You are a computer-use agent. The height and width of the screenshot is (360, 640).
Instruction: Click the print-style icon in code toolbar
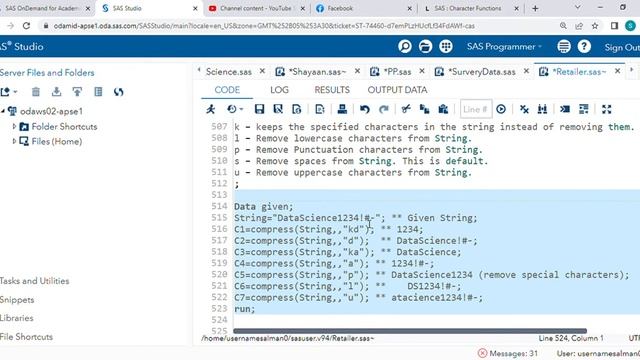342,109
